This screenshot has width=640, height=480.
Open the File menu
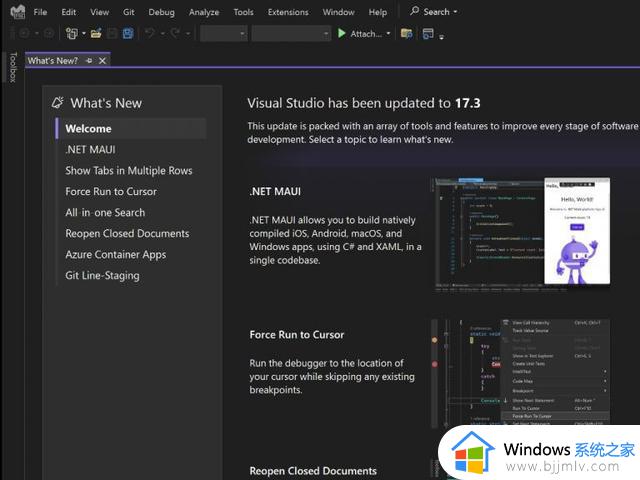(40, 12)
